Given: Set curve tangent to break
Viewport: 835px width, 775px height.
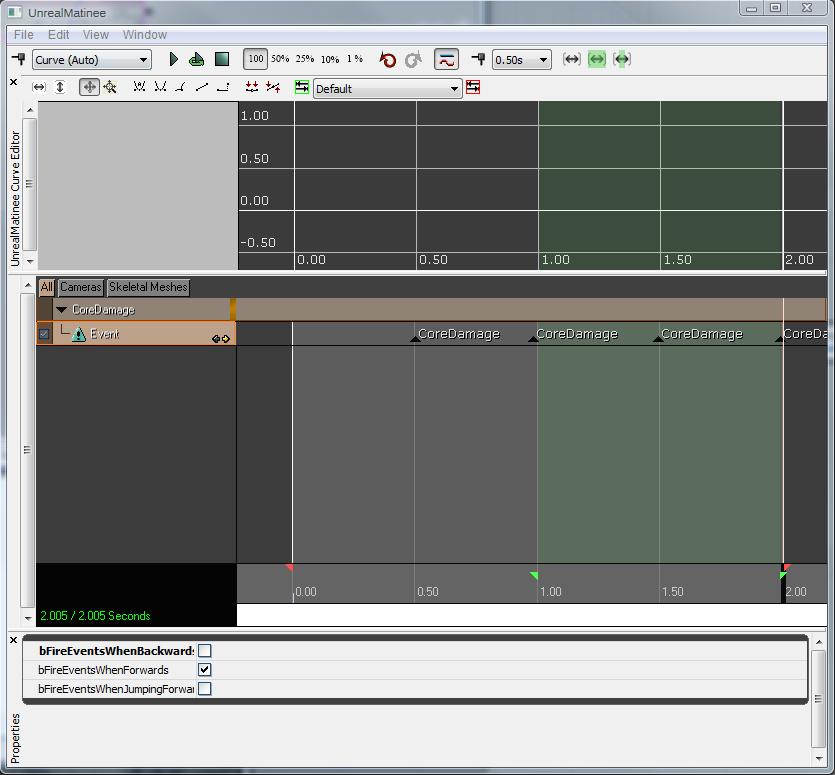Looking at the screenshot, I should (x=181, y=87).
